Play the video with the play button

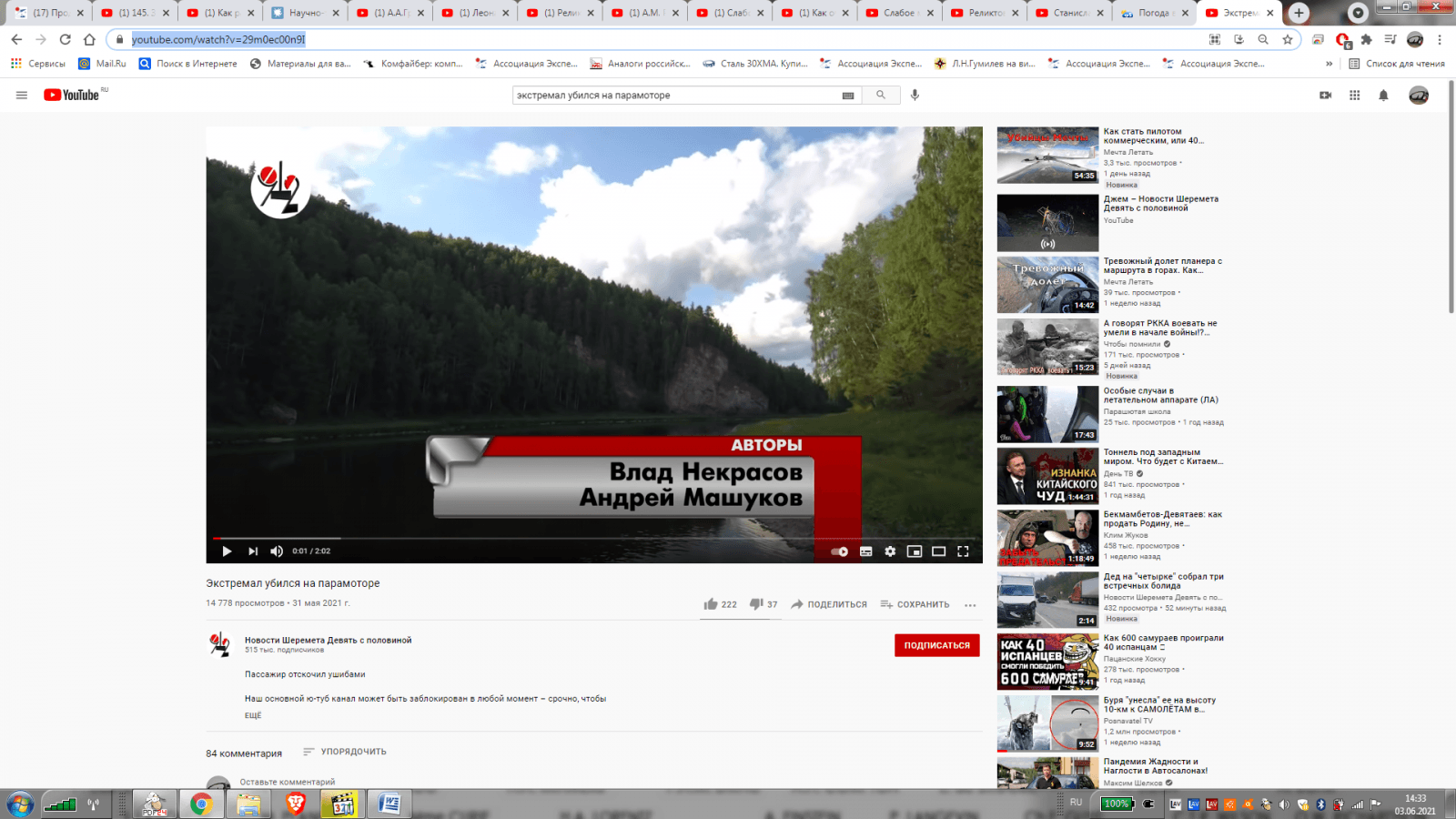pos(227,551)
